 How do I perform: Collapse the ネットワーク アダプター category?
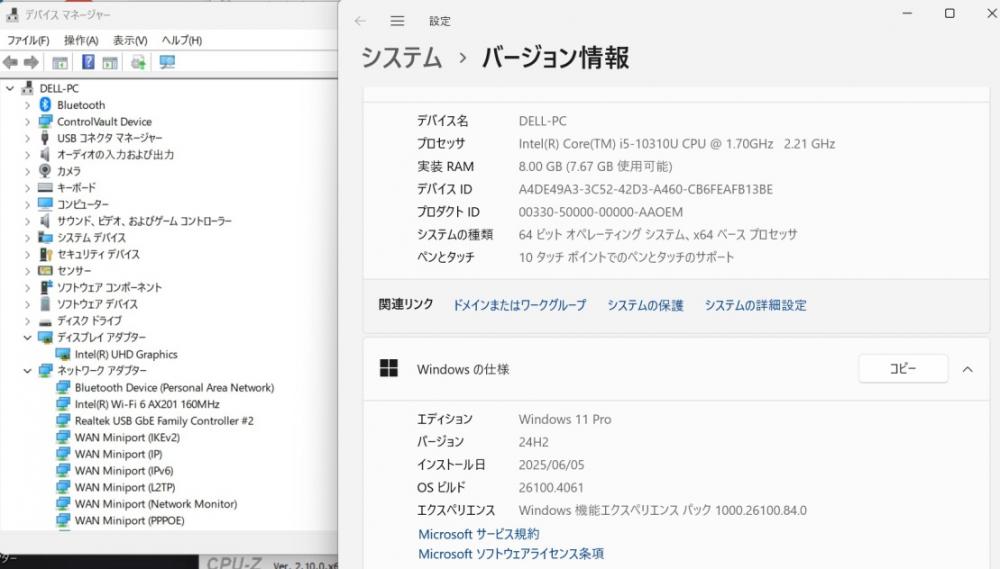(x=27, y=370)
